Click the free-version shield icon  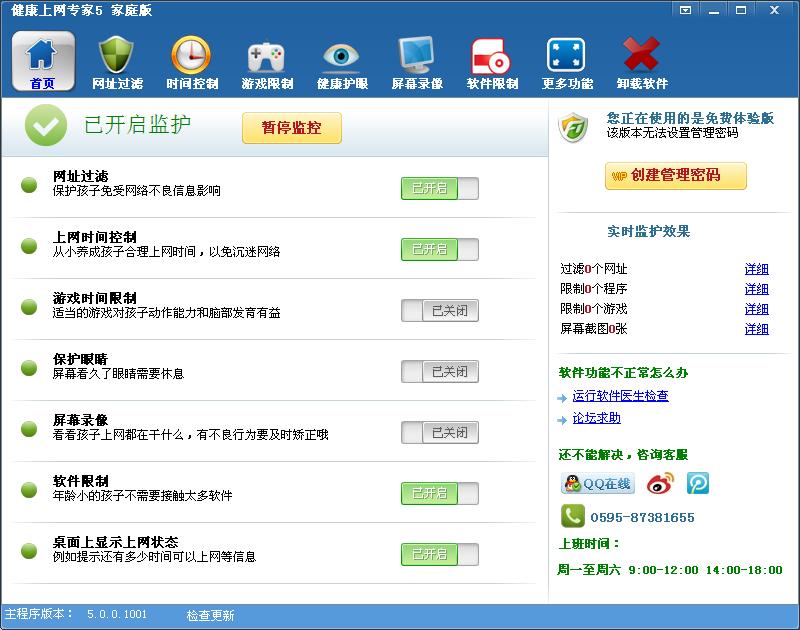tap(573, 128)
